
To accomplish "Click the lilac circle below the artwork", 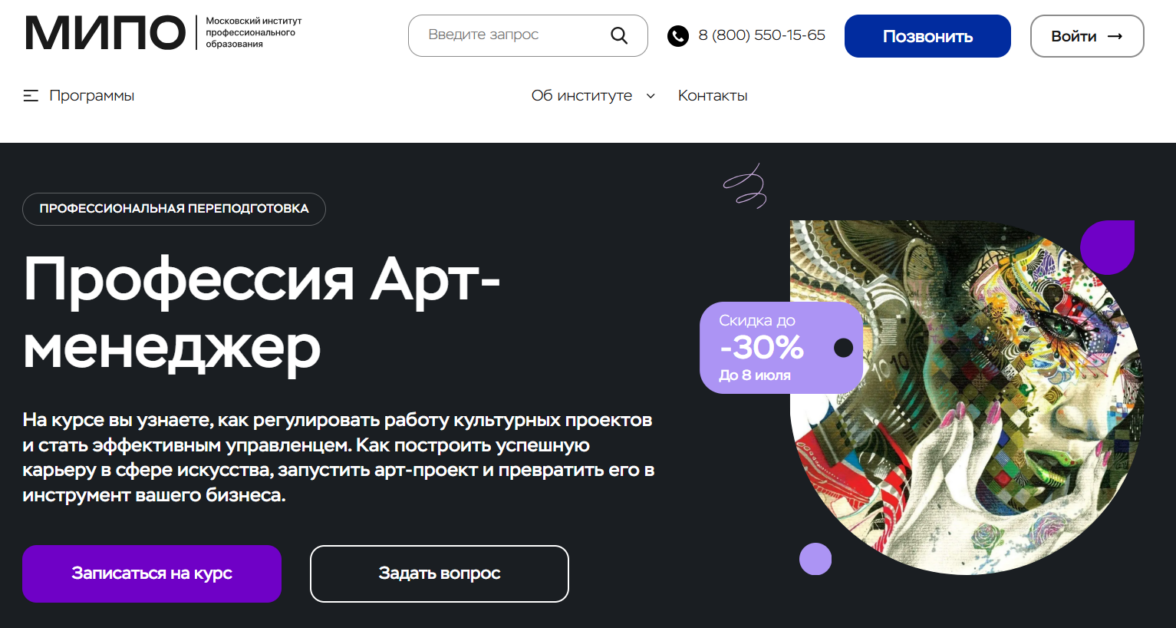I will [x=815, y=559].
